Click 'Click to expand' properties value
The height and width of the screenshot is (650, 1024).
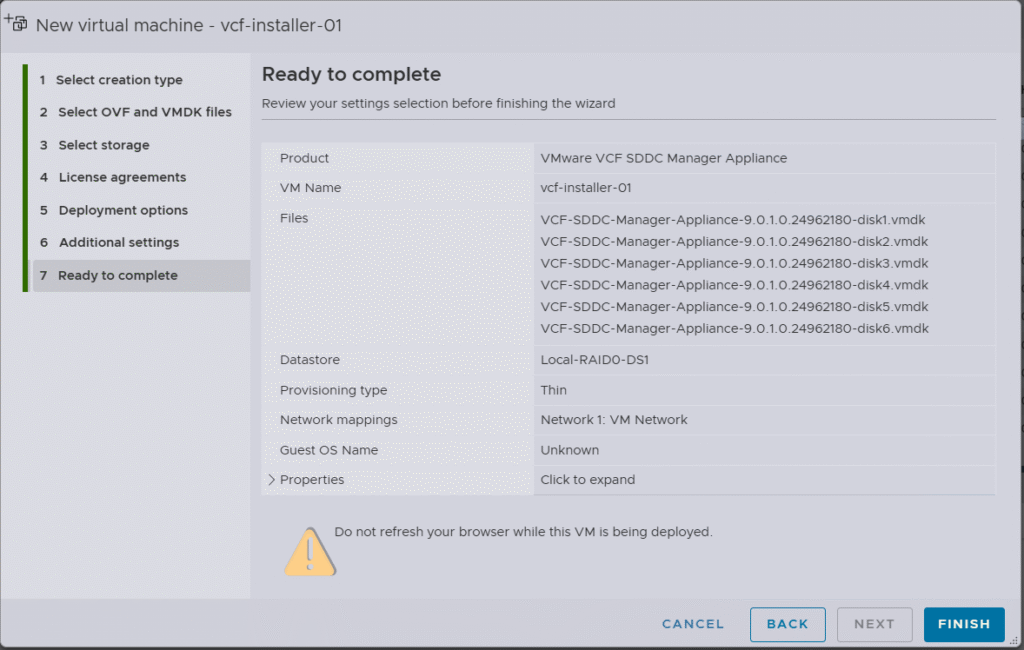pyautogui.click(x=587, y=480)
